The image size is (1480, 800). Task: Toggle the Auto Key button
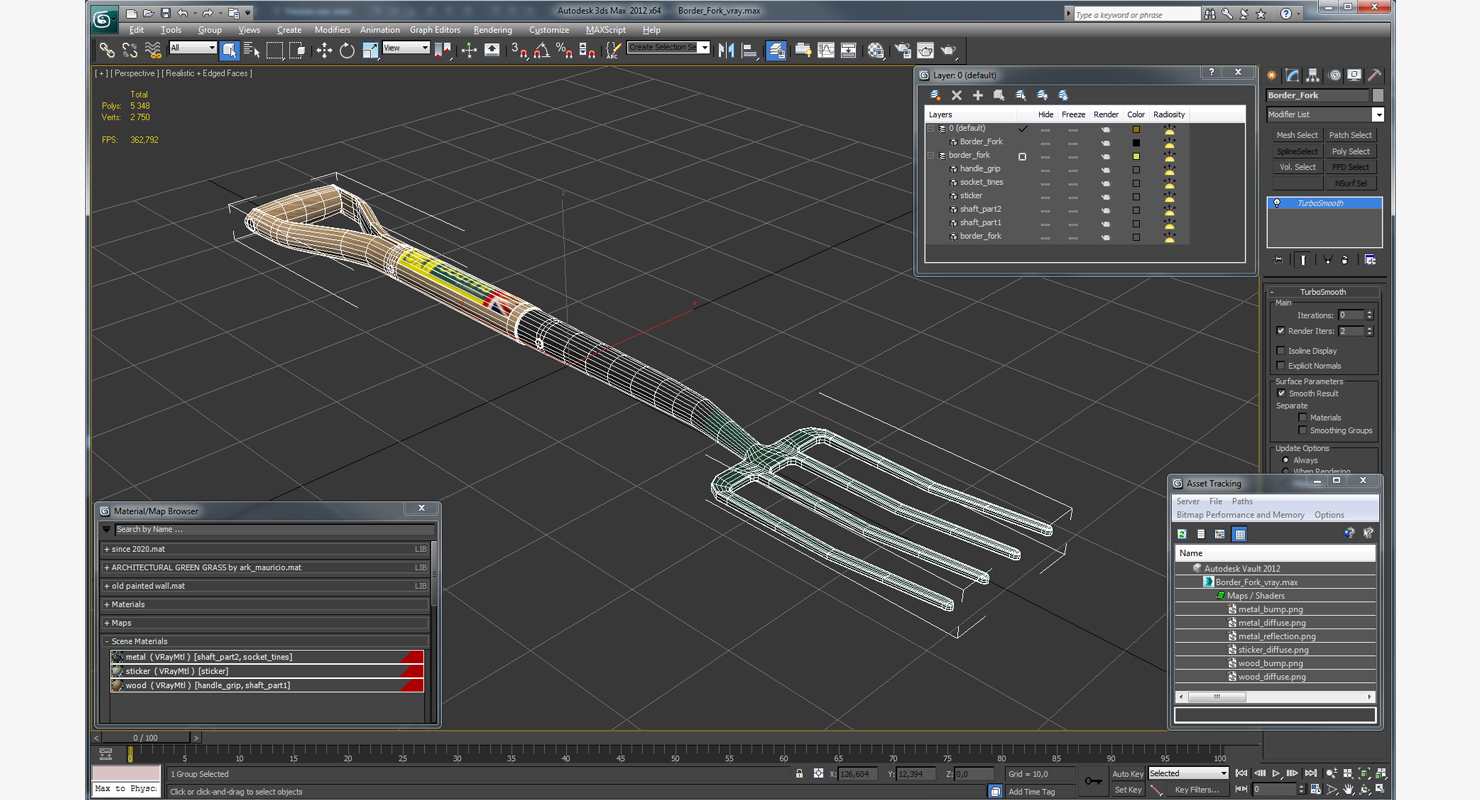tap(1127, 774)
